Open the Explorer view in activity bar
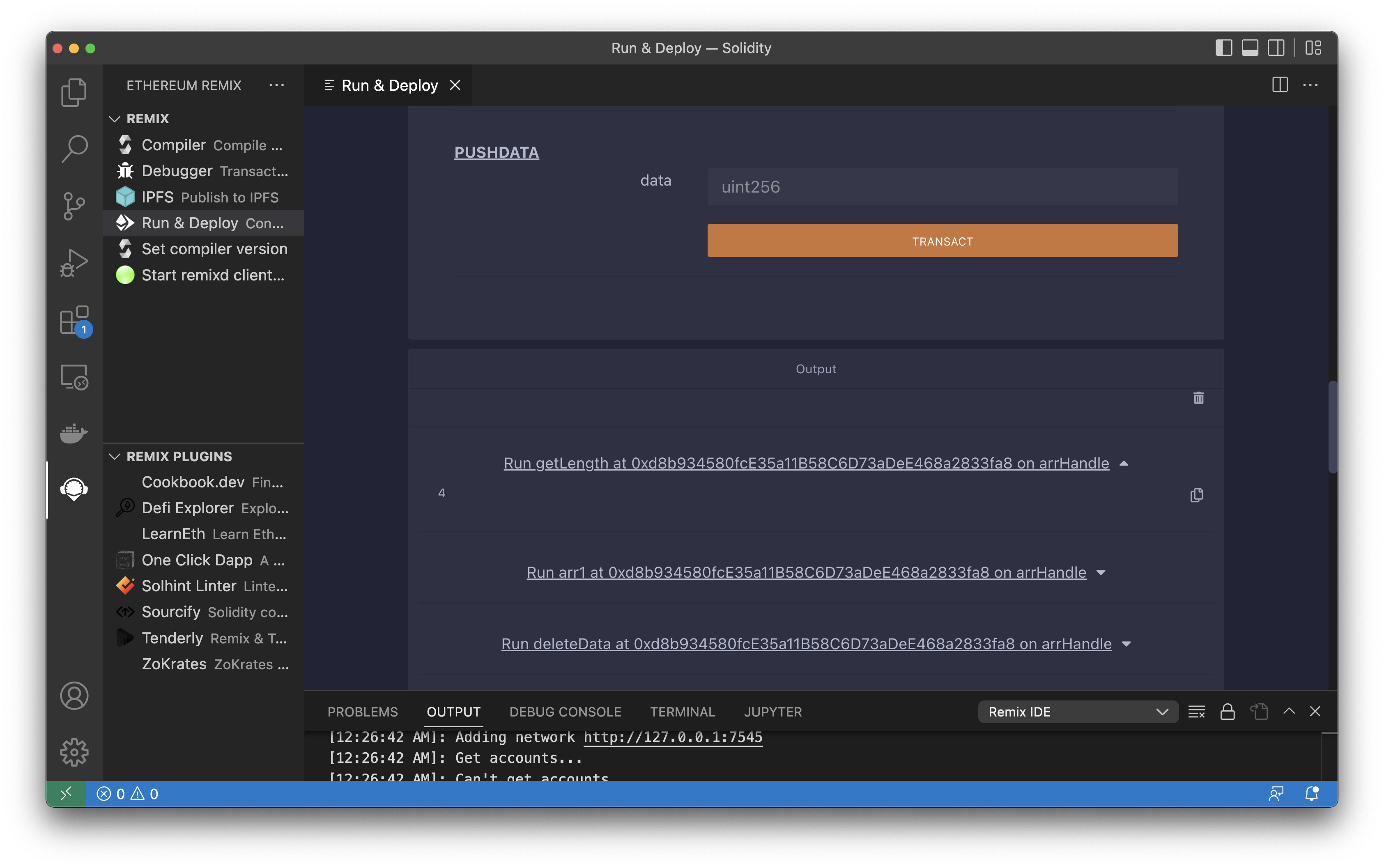Screen dimensions: 1384x868 [x=74, y=92]
